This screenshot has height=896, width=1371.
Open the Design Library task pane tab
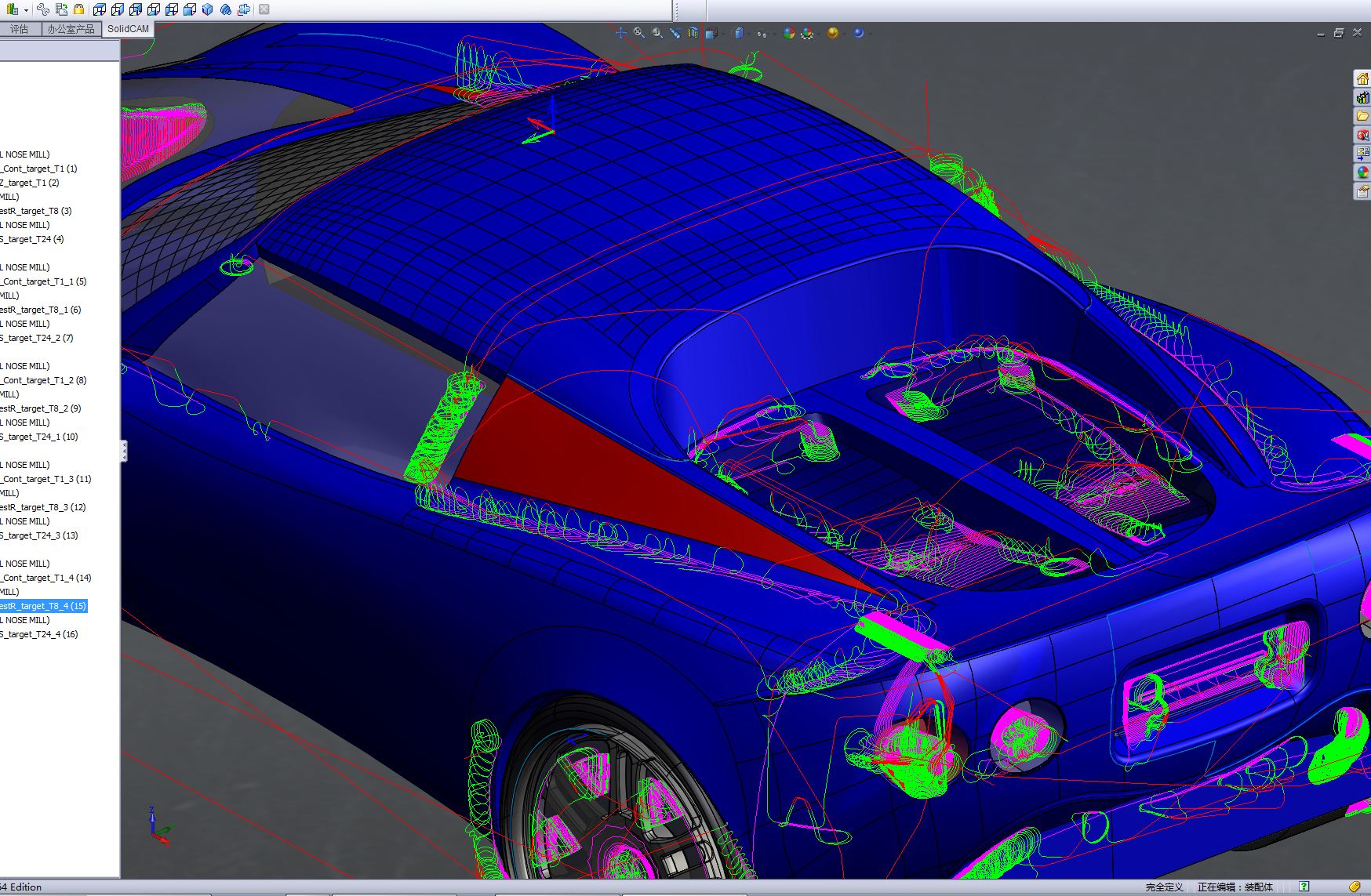[x=1362, y=97]
